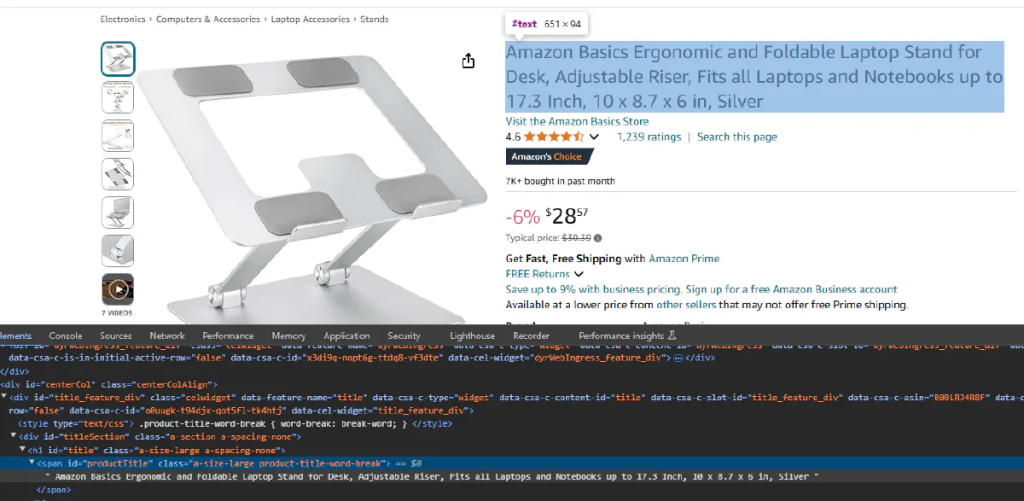The width and height of the screenshot is (1024, 501).
Task: Open the Console tab in DevTools
Action: pyautogui.click(x=65, y=336)
